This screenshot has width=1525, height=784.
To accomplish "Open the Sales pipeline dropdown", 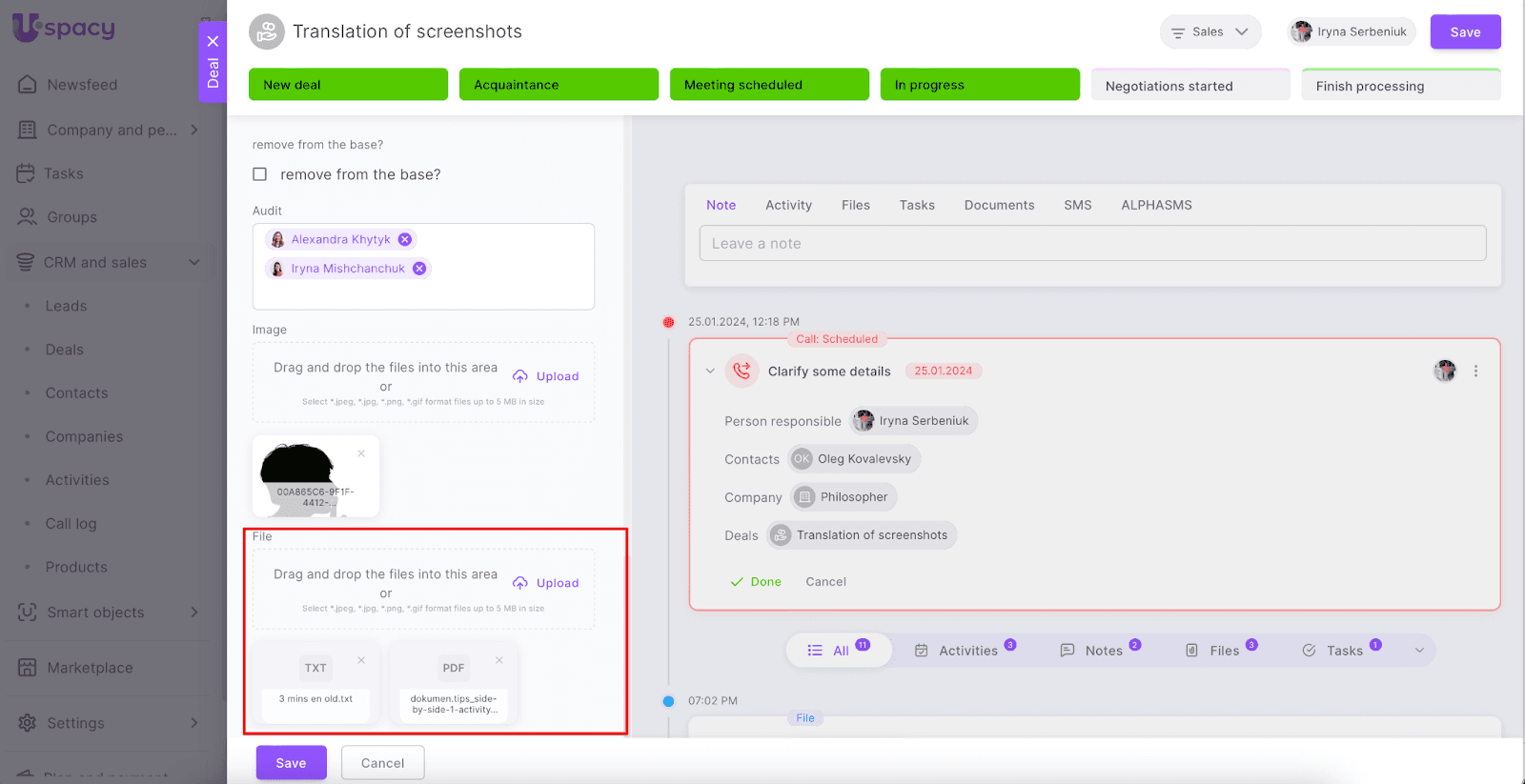I will (x=1210, y=32).
